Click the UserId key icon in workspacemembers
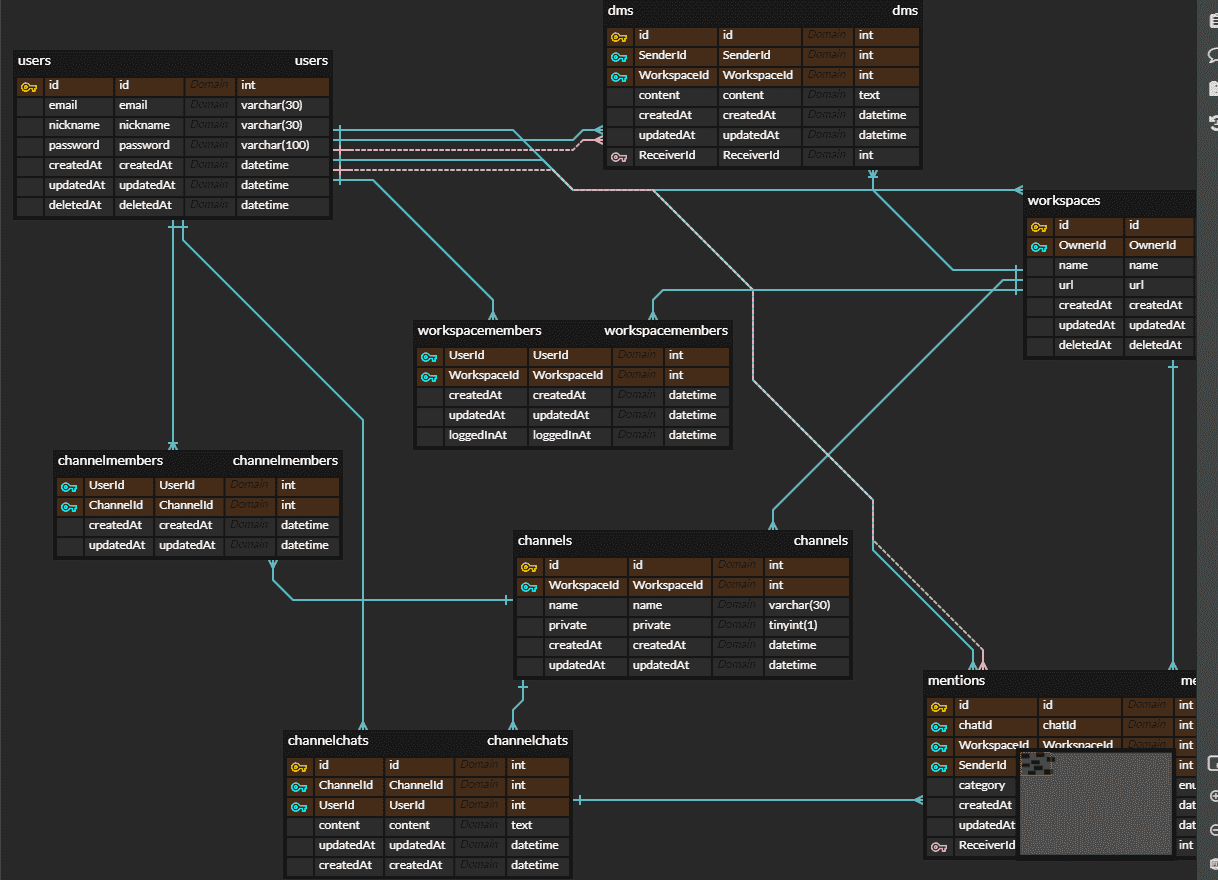Viewport: 1218px width, 880px height. (429, 356)
